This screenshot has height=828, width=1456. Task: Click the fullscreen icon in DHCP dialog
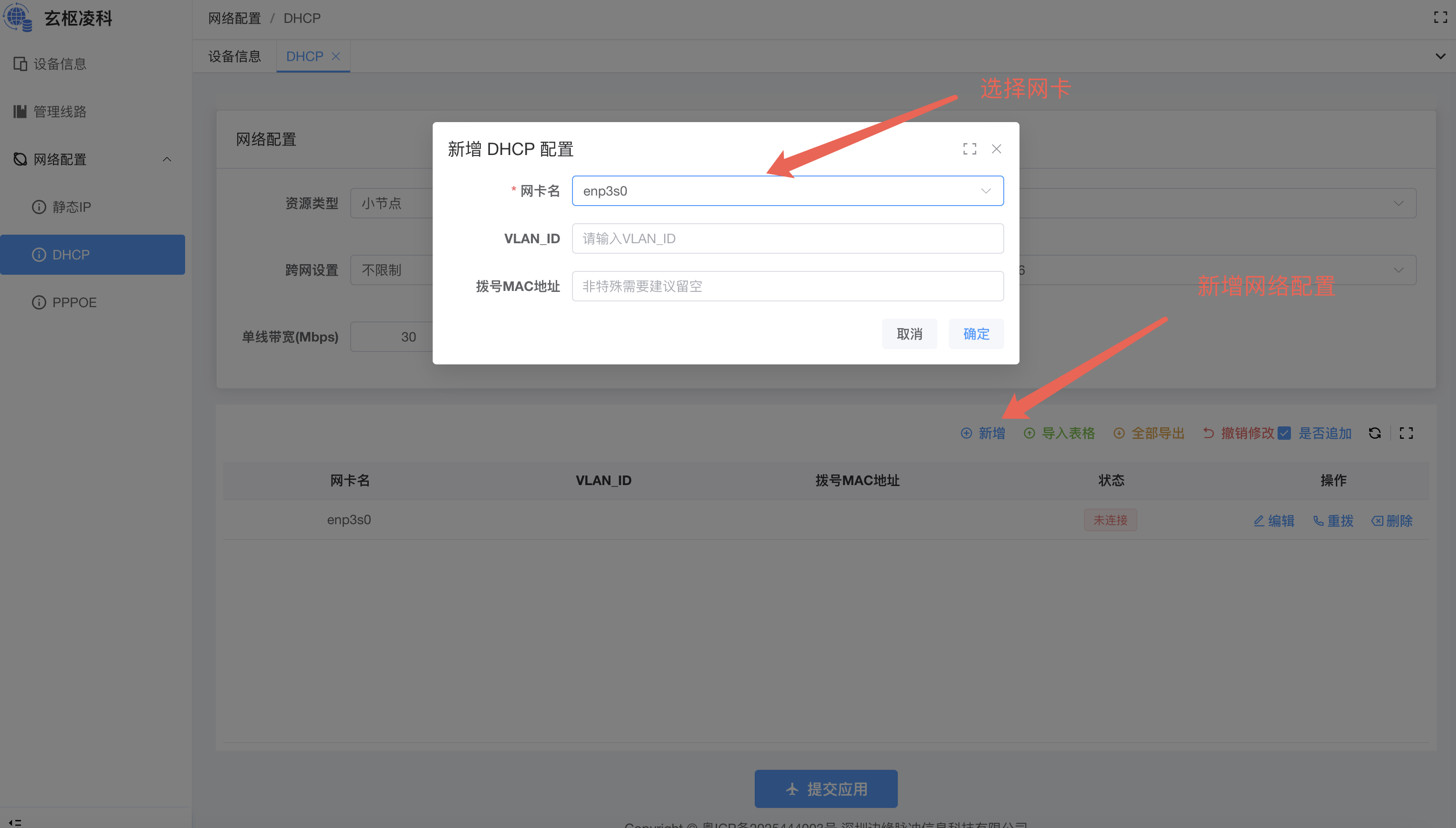point(970,149)
